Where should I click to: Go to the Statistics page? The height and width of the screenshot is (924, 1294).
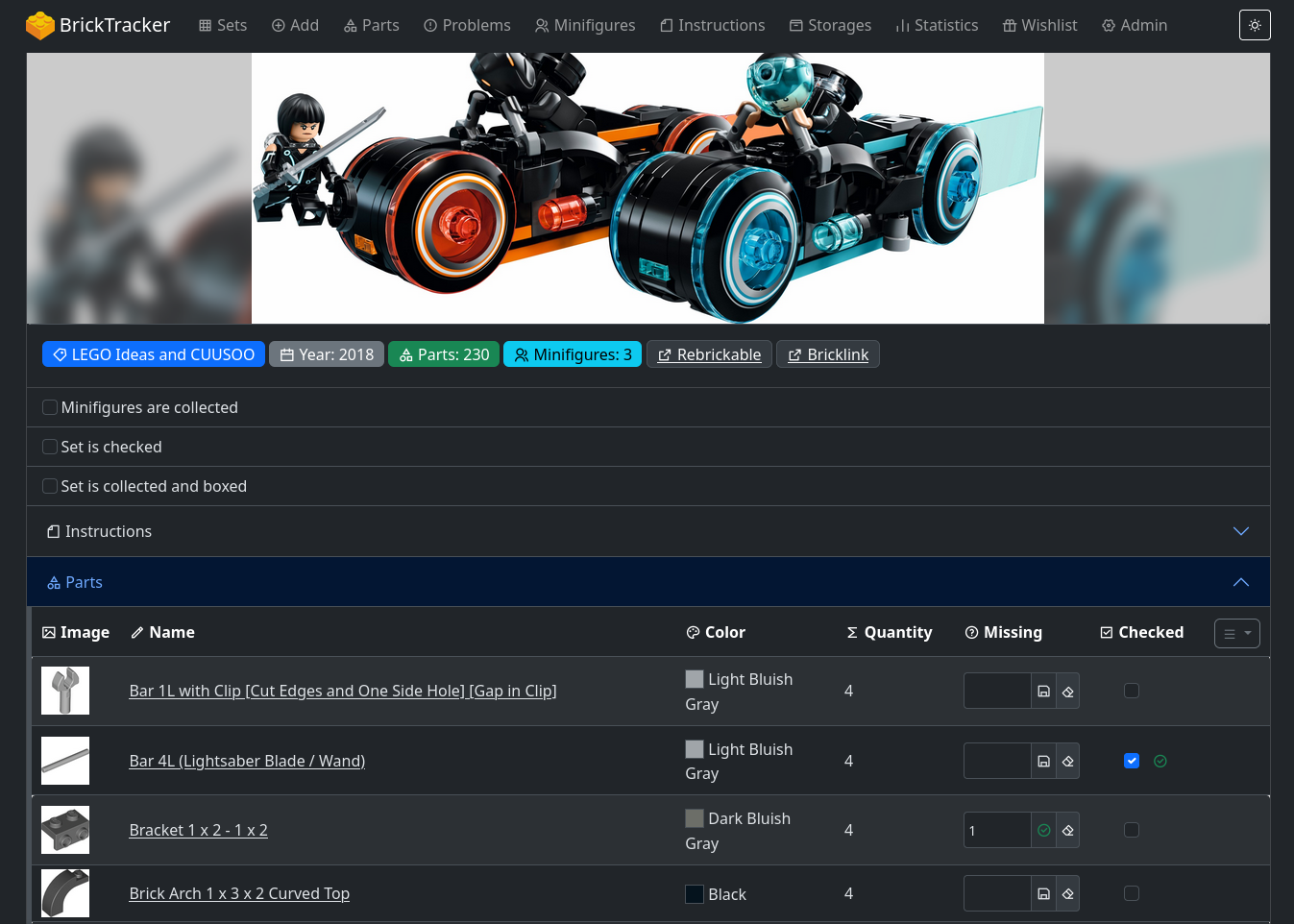click(937, 26)
